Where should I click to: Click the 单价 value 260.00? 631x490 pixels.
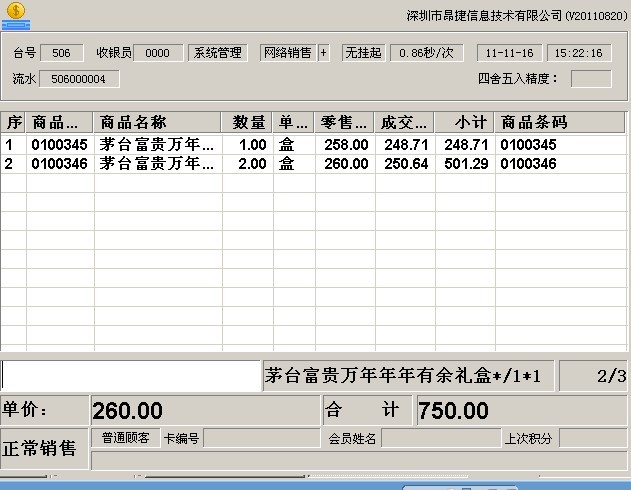(x=205, y=410)
